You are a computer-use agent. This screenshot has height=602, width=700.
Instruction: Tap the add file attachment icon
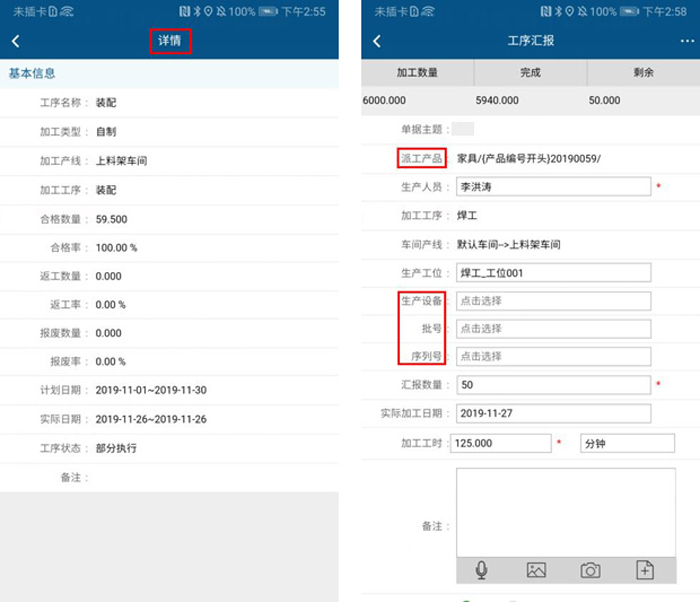coord(645,569)
